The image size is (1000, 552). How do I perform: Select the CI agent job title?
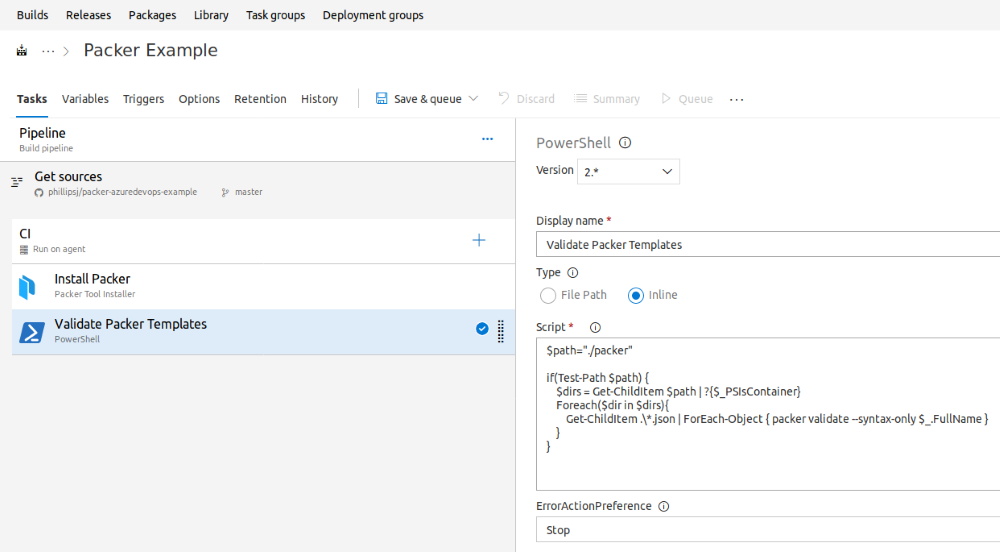[25, 234]
